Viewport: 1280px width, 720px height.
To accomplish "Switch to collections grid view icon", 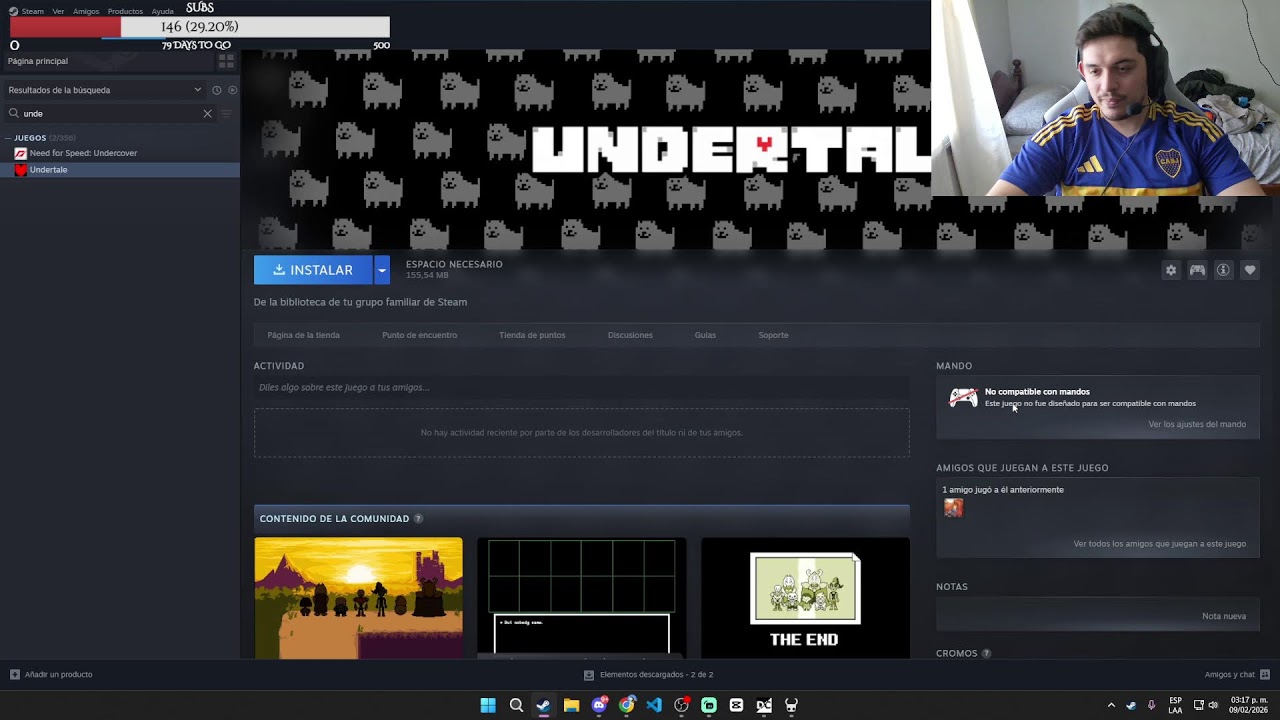I will [226, 61].
